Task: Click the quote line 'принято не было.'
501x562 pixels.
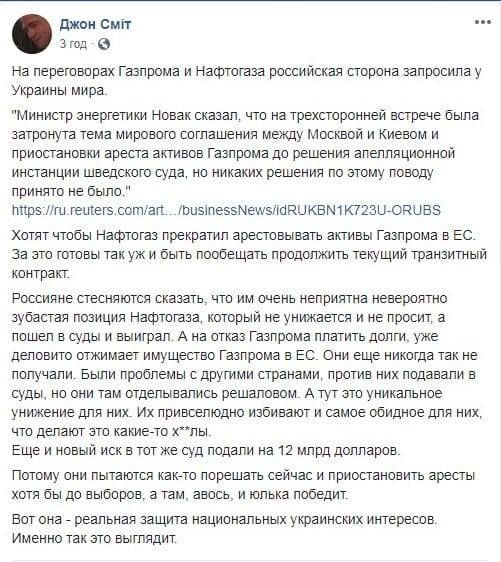Action: click(x=70, y=191)
